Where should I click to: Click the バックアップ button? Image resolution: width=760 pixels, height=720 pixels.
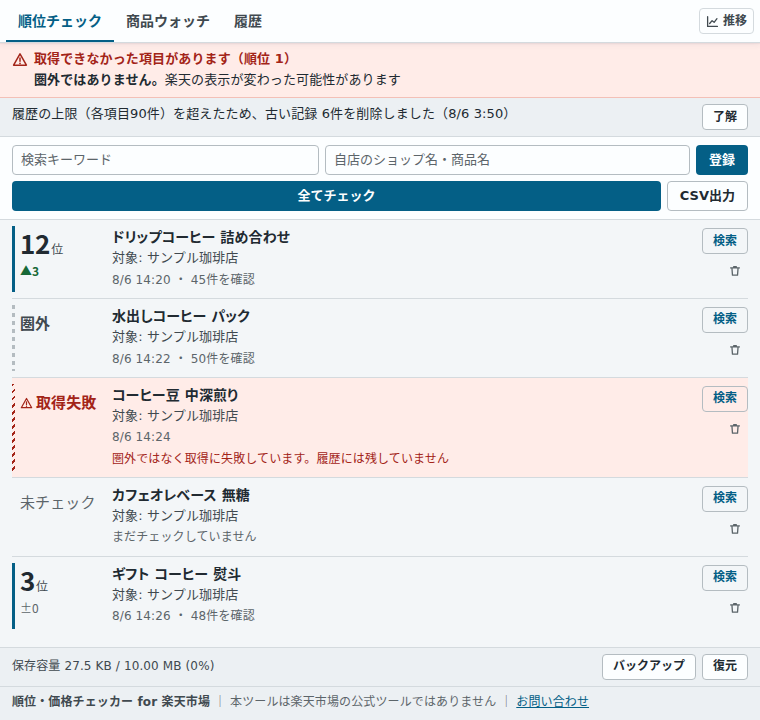pos(649,666)
